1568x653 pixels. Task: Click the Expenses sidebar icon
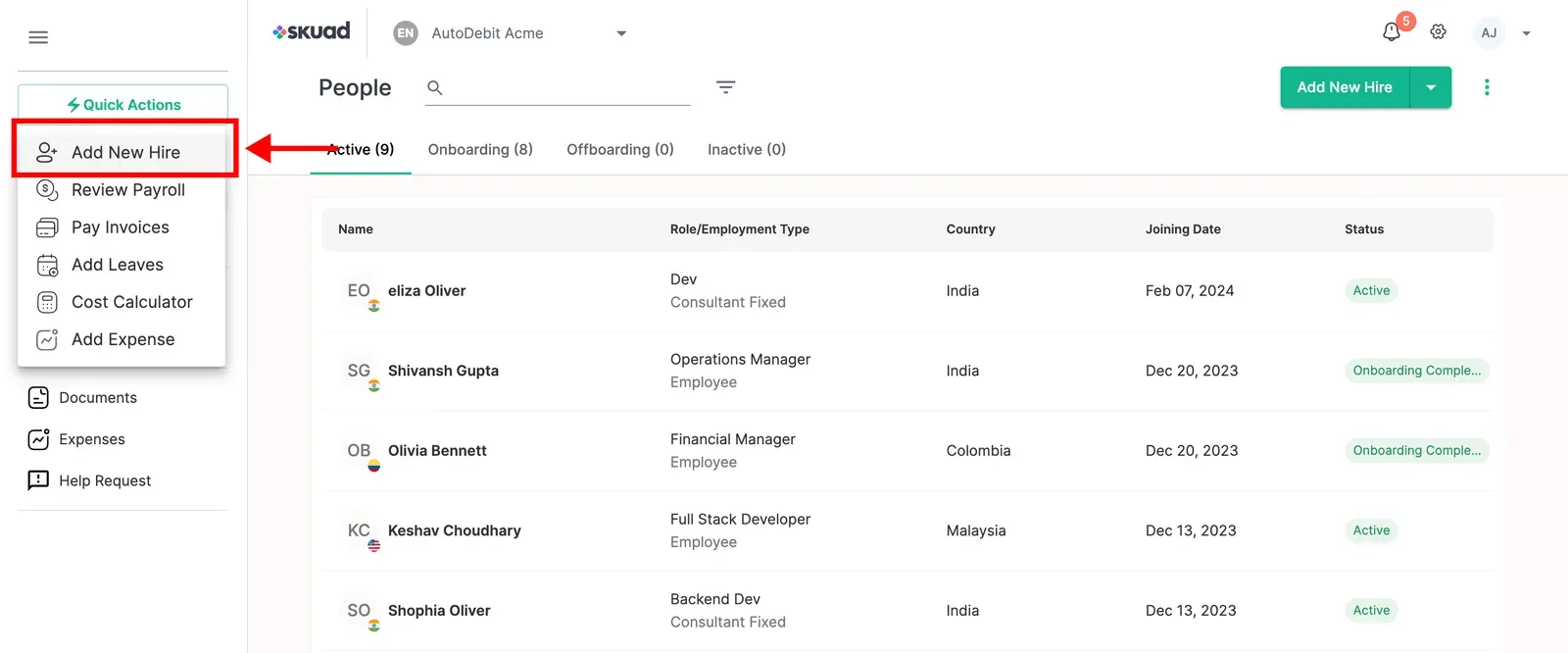(38, 439)
